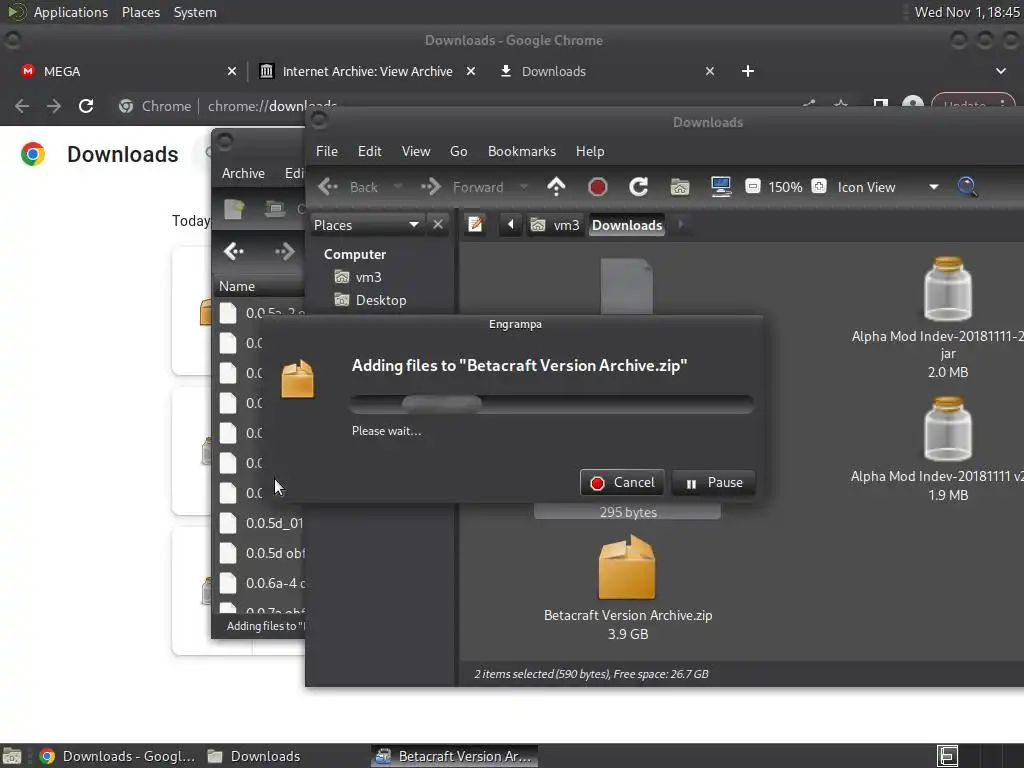Open the file manager search magnifier
The image size is (1024, 768).
coord(967,187)
